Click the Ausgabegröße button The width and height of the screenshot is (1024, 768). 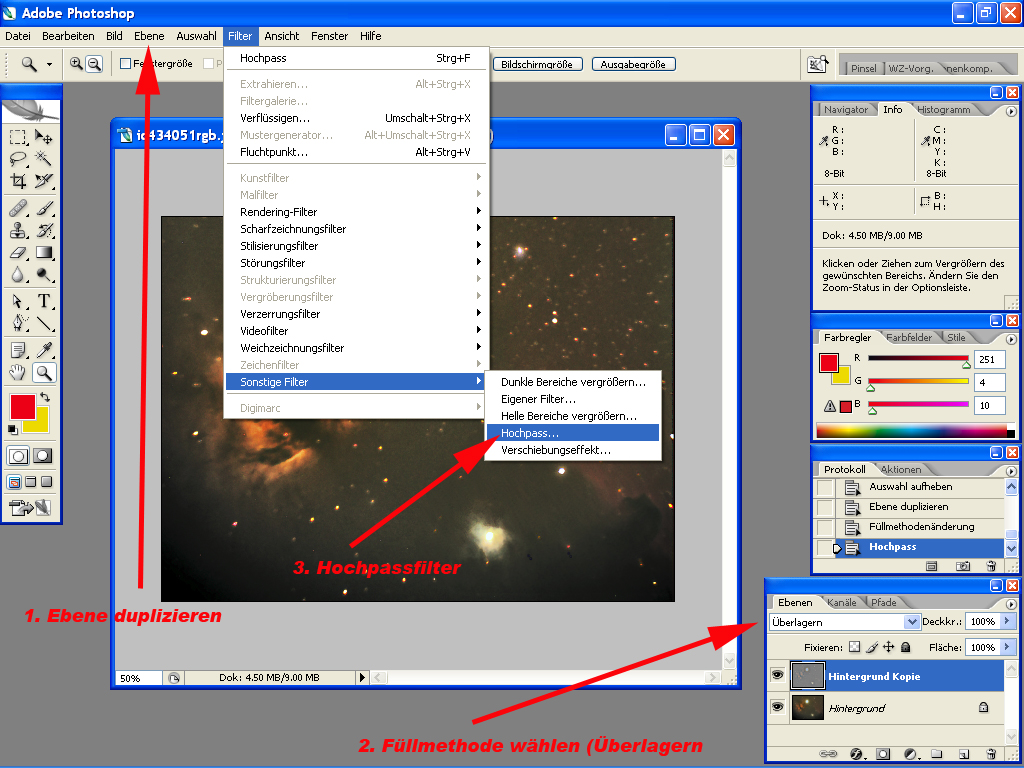point(633,64)
